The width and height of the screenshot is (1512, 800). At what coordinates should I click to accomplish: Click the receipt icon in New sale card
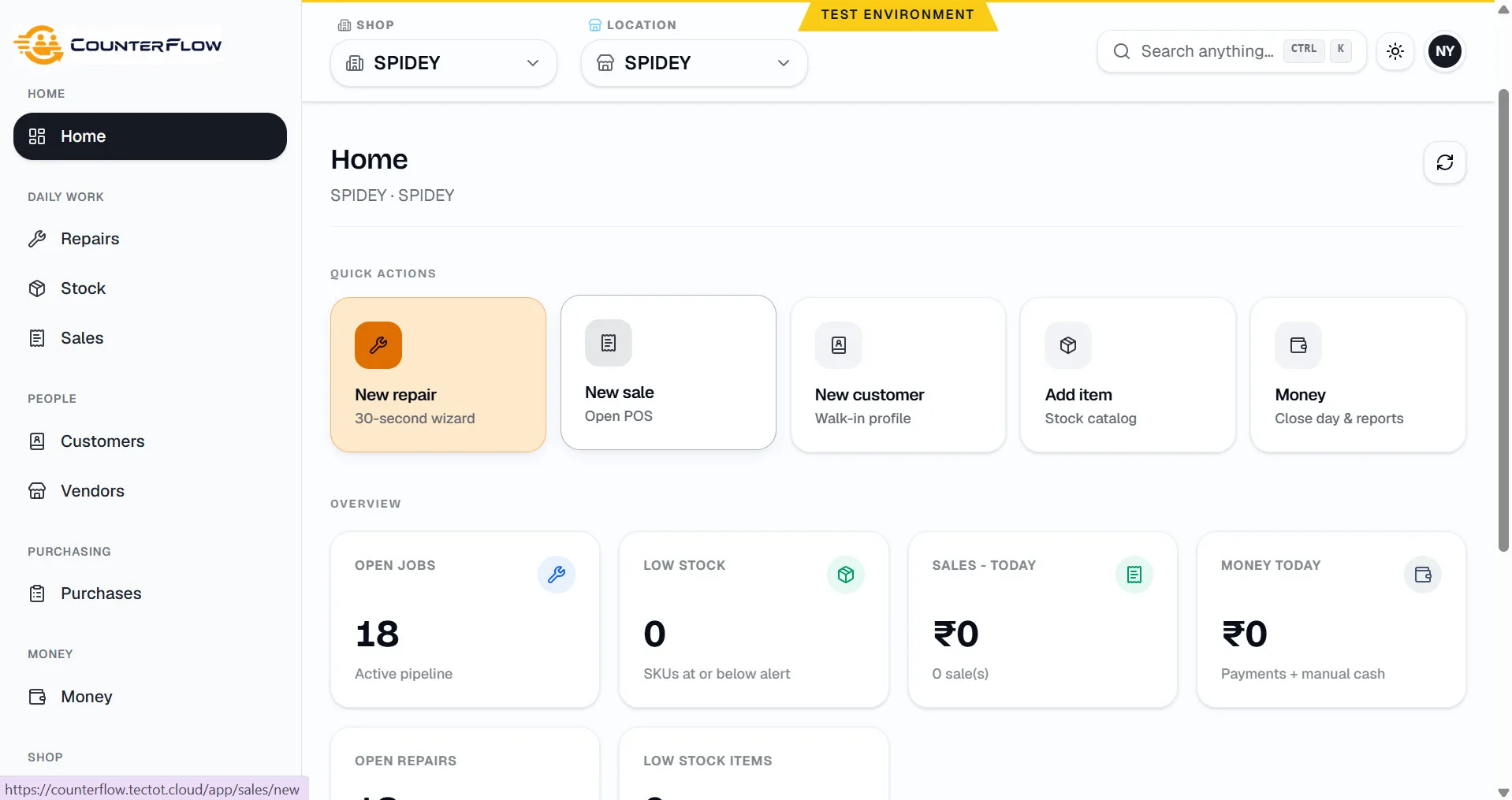click(609, 343)
